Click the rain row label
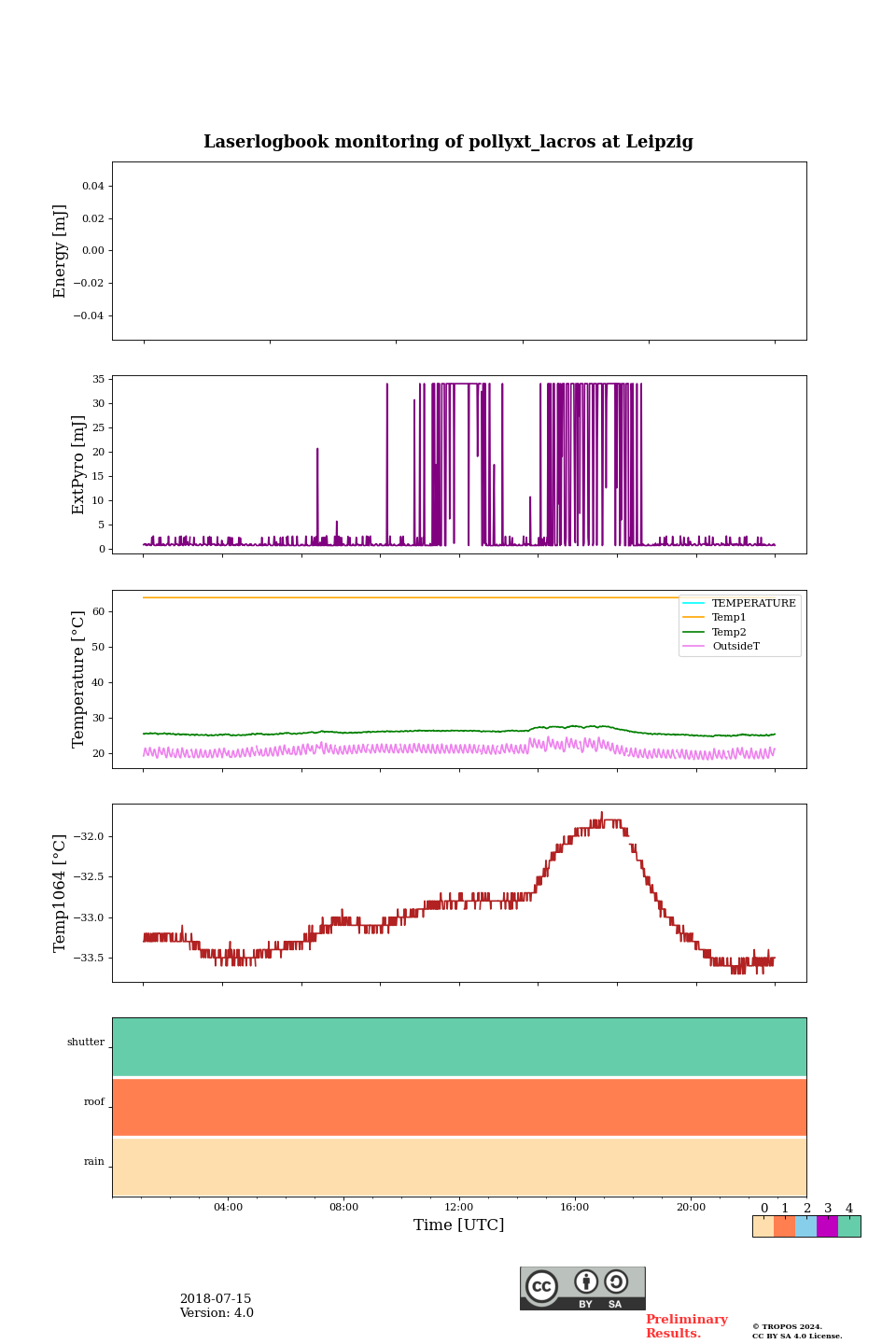Screen dimensions: 896x1344 [94, 1162]
